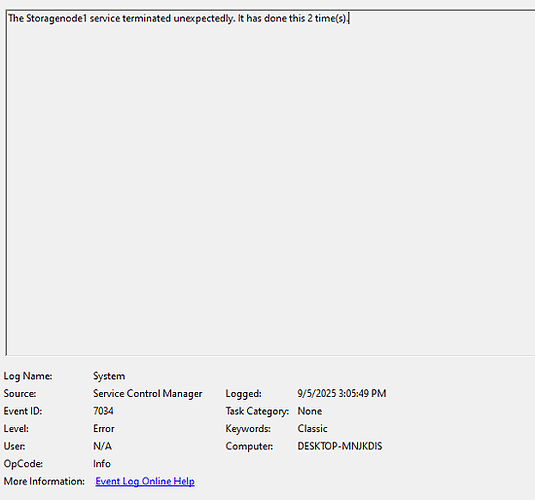Select the Event ID value "7034"
The width and height of the screenshot is (535, 500).
(x=103, y=411)
